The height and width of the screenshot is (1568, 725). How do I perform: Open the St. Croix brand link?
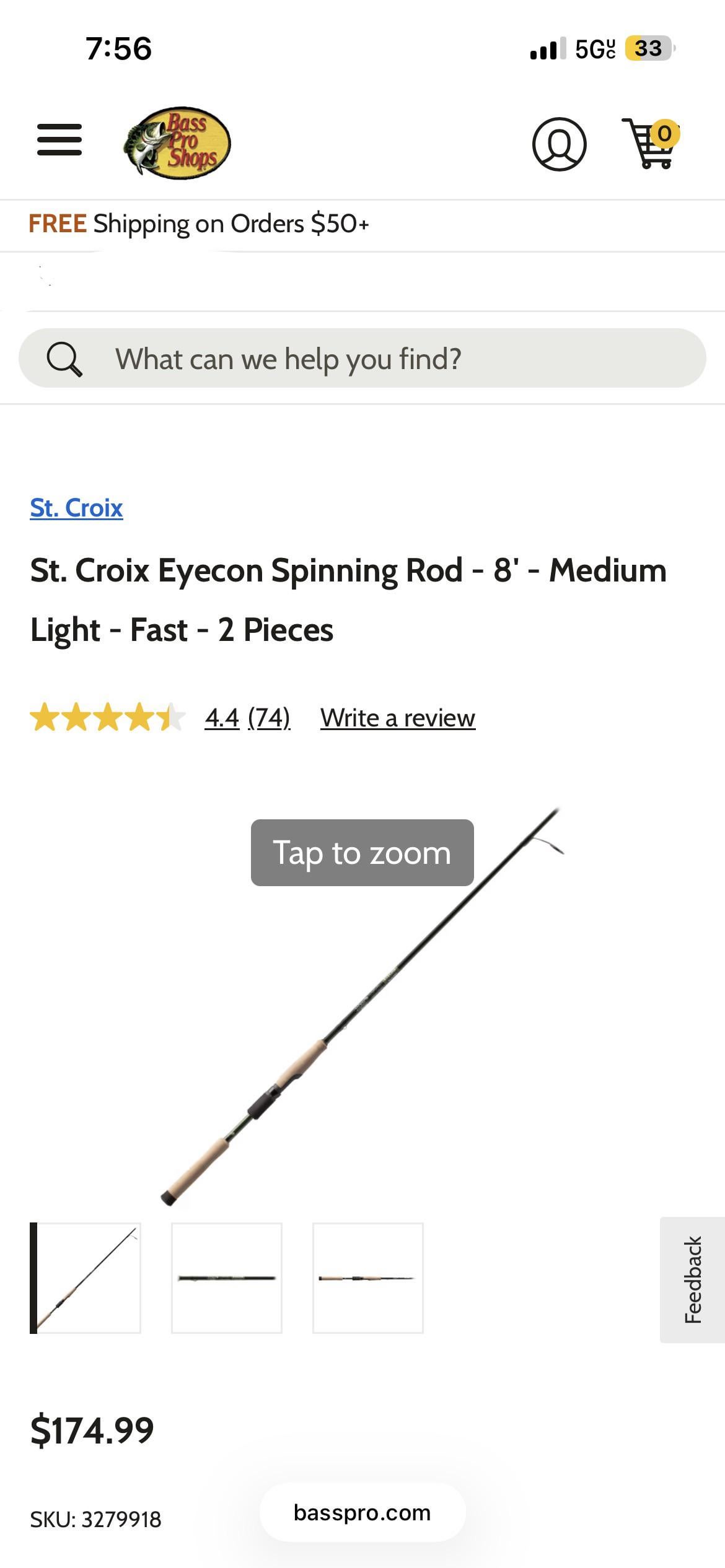(x=76, y=508)
